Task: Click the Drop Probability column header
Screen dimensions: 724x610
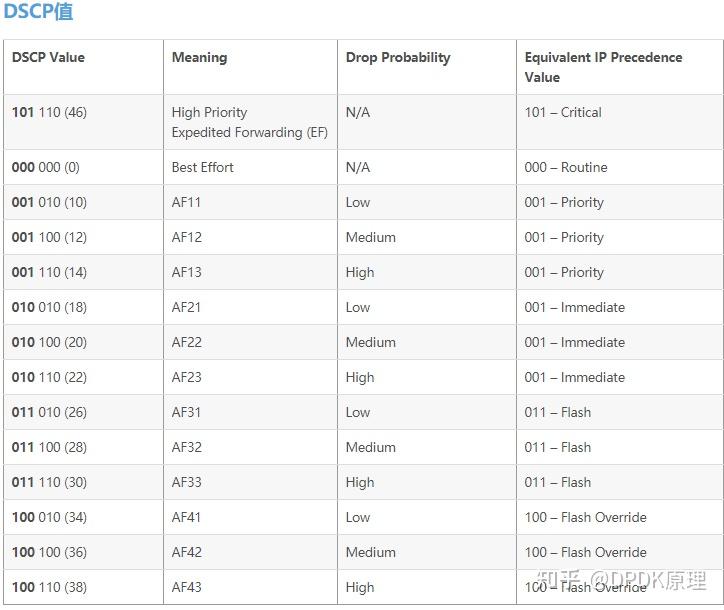Action: point(398,58)
